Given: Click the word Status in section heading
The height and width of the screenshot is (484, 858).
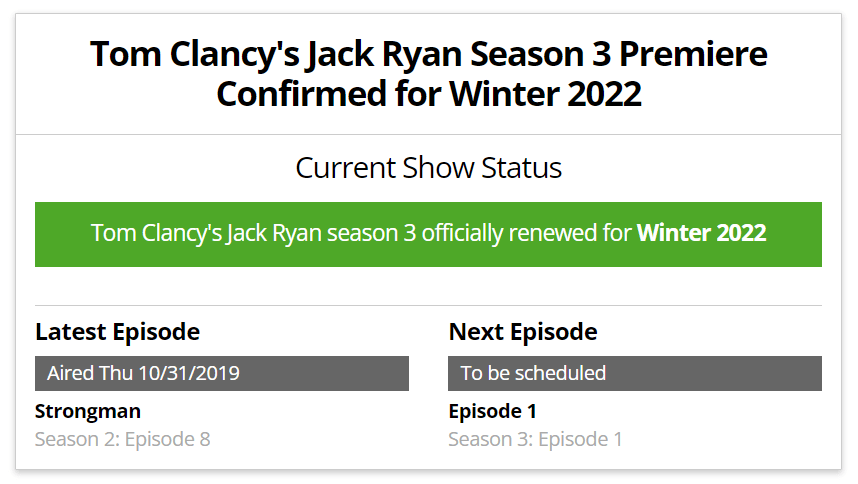Looking at the screenshot, I should click(x=521, y=167).
